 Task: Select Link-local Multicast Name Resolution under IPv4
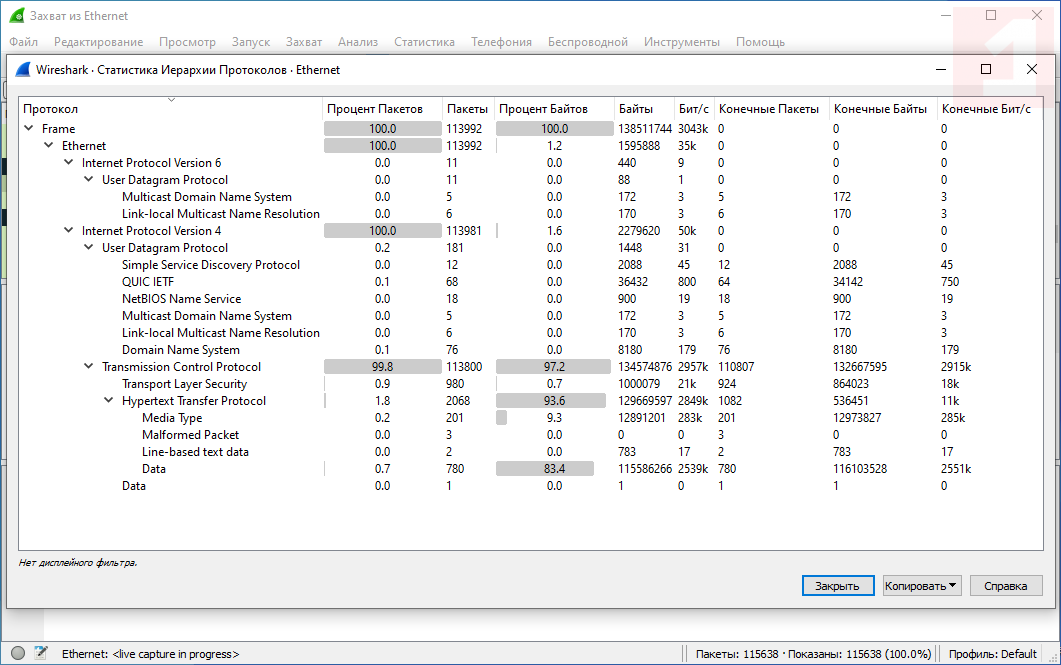click(x=531, y=332)
